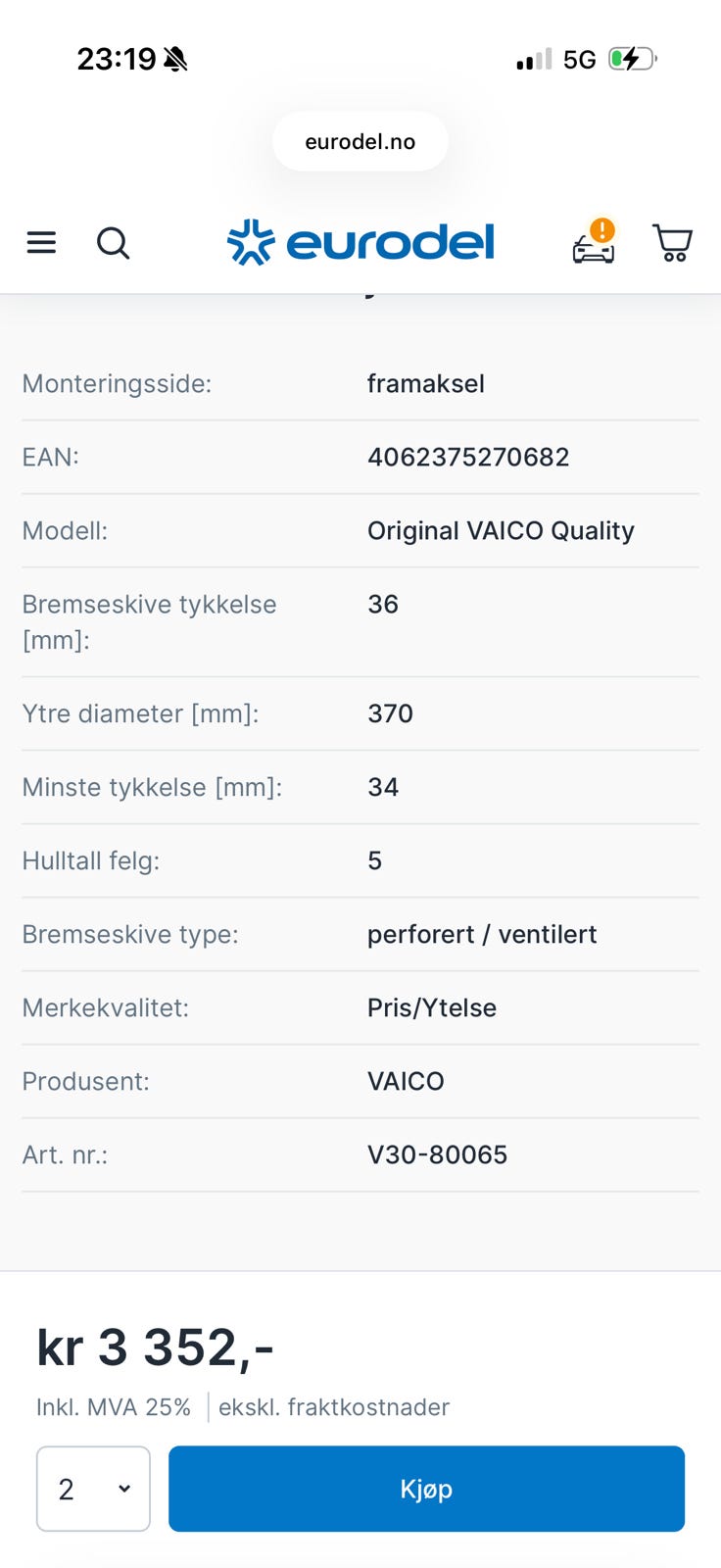Image resolution: width=721 pixels, height=1568 pixels.
Task: Select the EAN number 4062375270682
Action: (468, 458)
